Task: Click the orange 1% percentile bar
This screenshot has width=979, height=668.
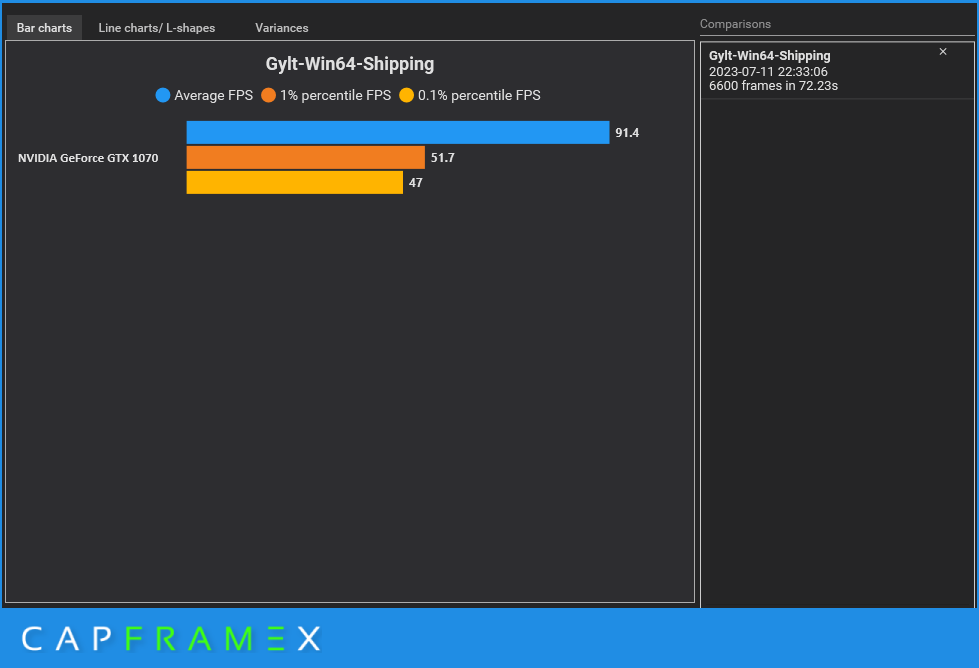Action: point(305,157)
